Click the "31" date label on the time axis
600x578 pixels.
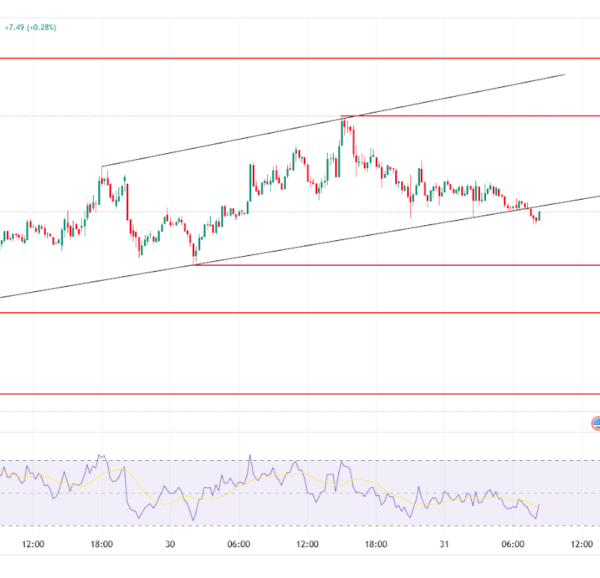tap(444, 544)
